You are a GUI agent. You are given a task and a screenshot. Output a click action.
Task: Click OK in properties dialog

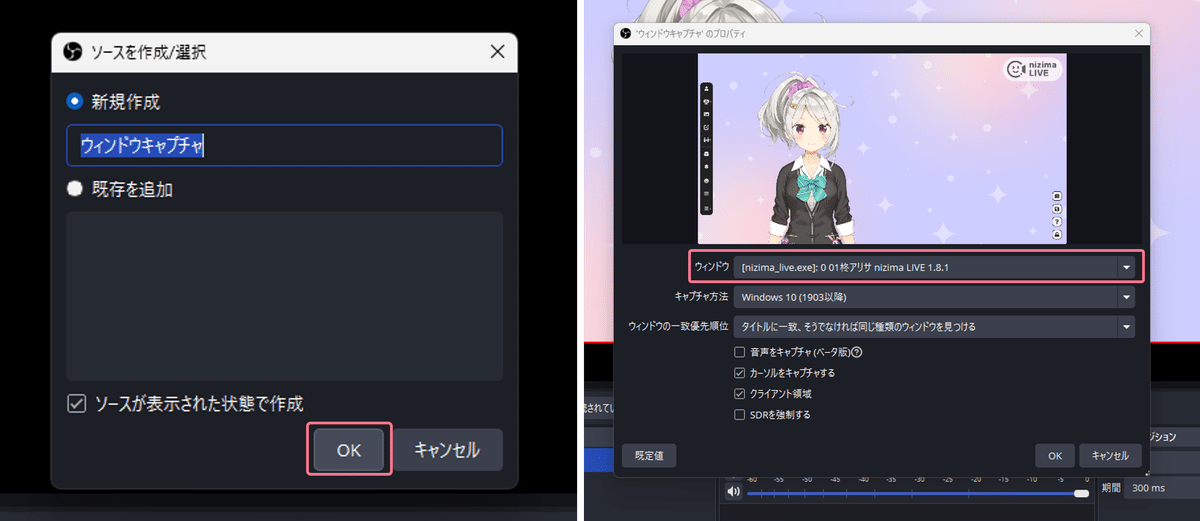click(1055, 456)
